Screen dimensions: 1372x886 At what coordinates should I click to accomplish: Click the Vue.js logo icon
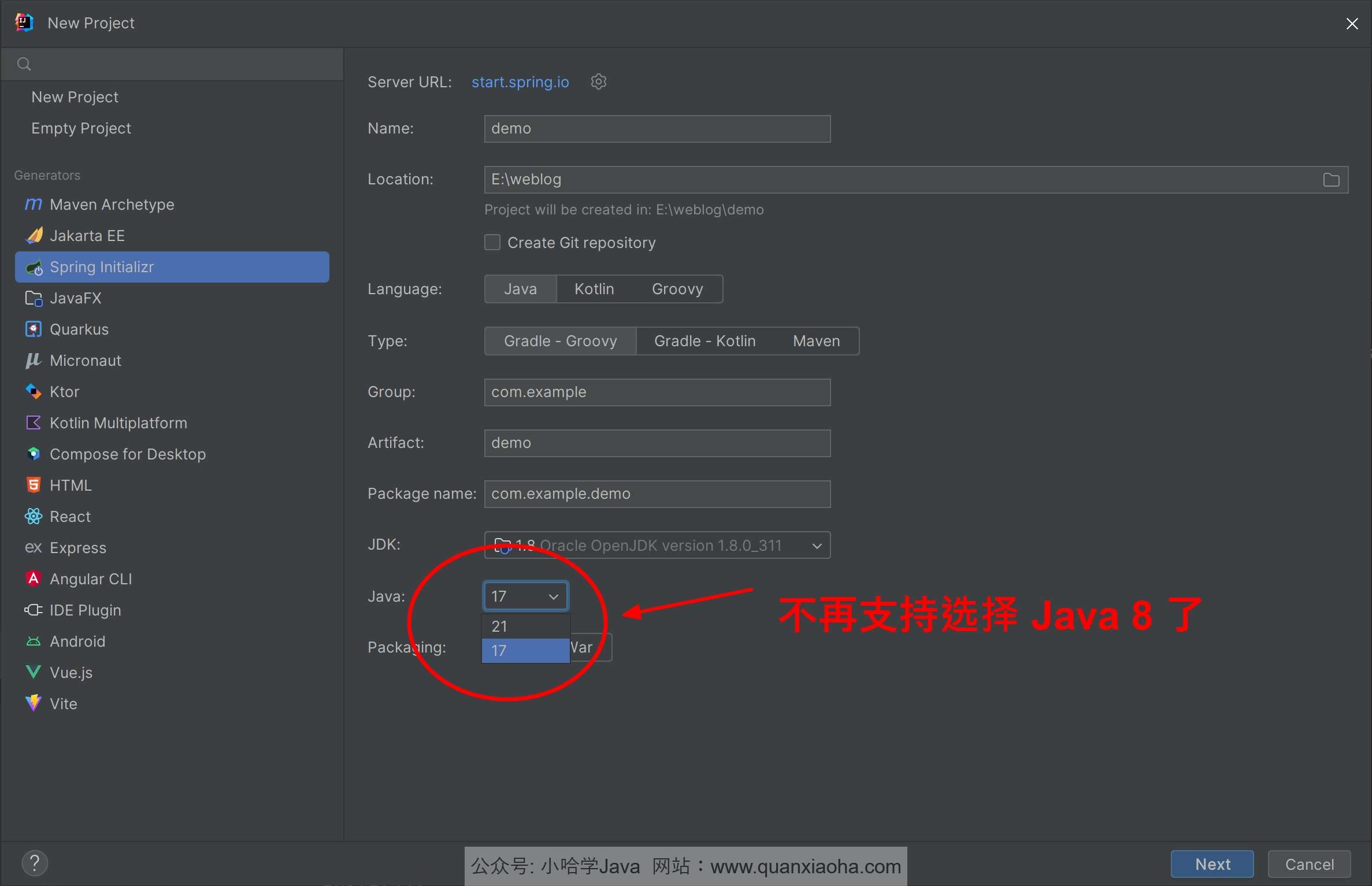[x=34, y=672]
